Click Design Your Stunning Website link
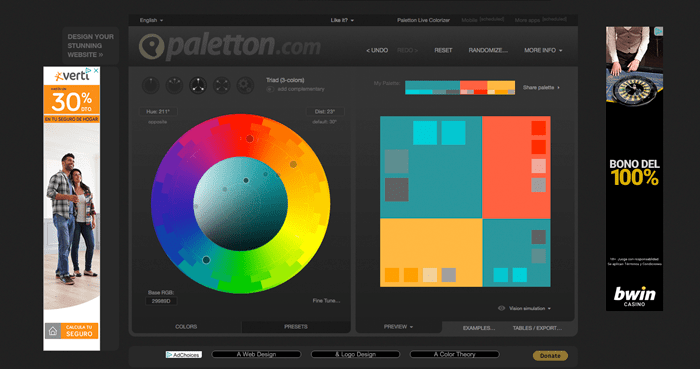700x369 pixels. pyautogui.click(x=91, y=46)
